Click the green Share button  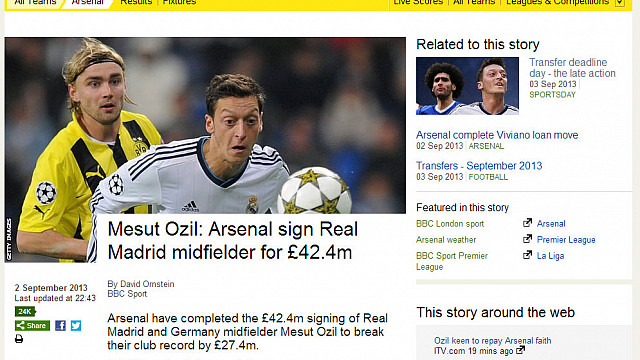[33, 325]
